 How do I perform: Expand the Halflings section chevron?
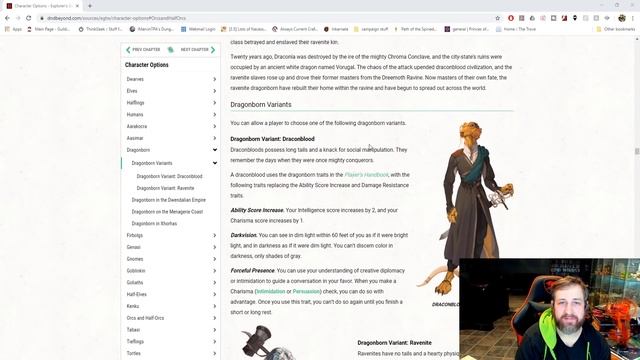point(214,103)
